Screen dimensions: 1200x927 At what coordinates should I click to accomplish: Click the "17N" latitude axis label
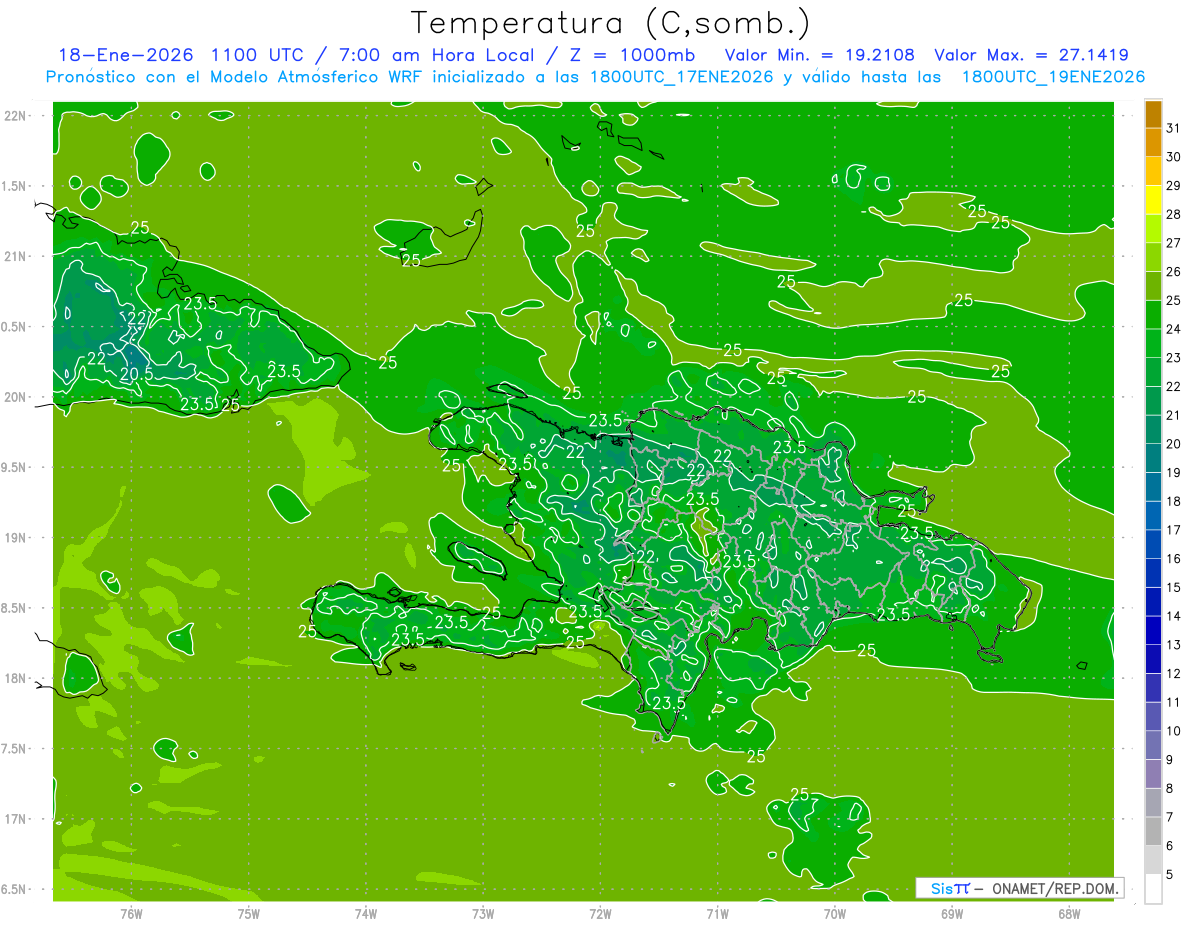coord(15,819)
